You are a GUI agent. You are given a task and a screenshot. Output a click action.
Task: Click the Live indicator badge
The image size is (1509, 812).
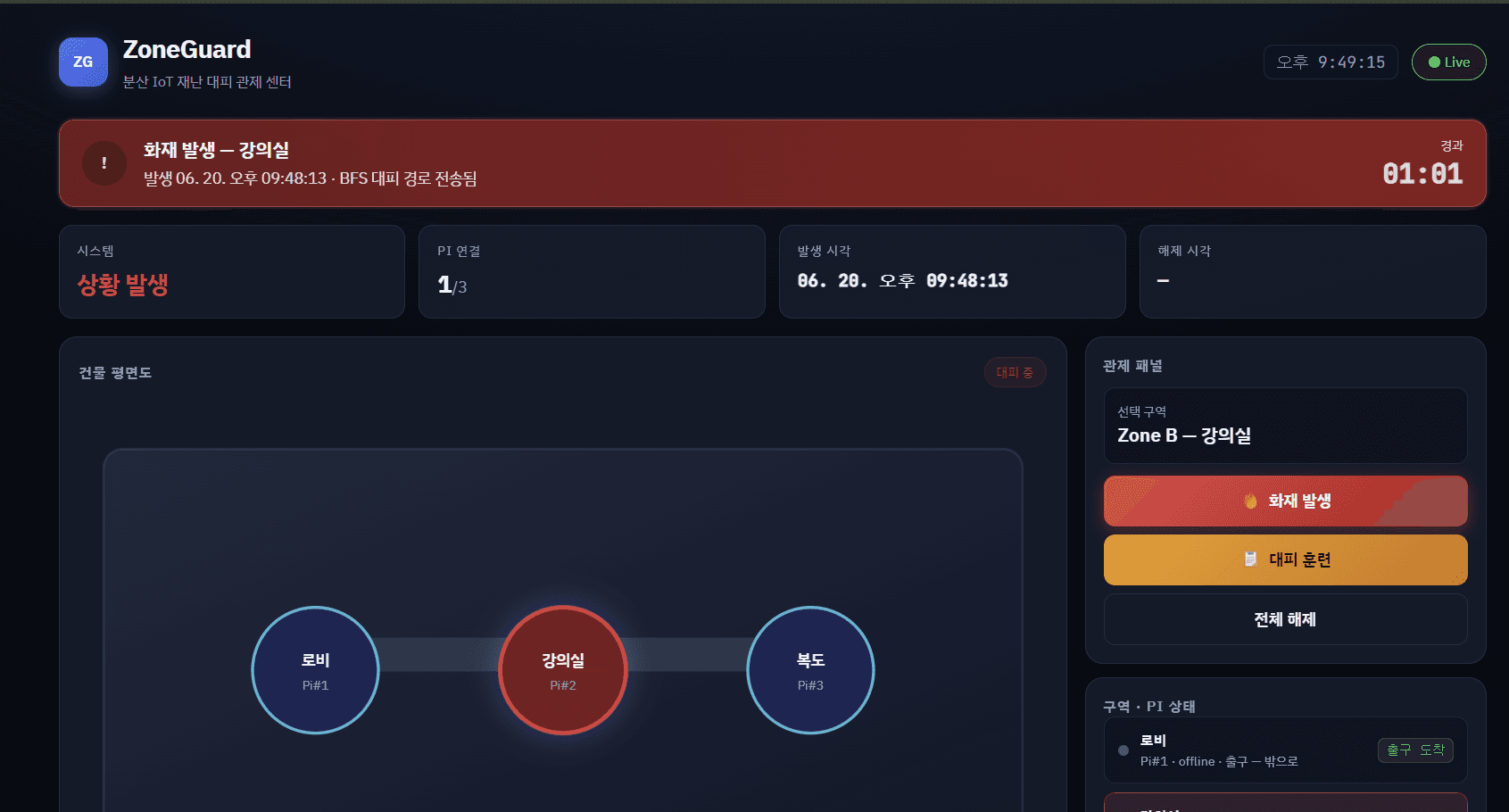pyautogui.click(x=1448, y=62)
